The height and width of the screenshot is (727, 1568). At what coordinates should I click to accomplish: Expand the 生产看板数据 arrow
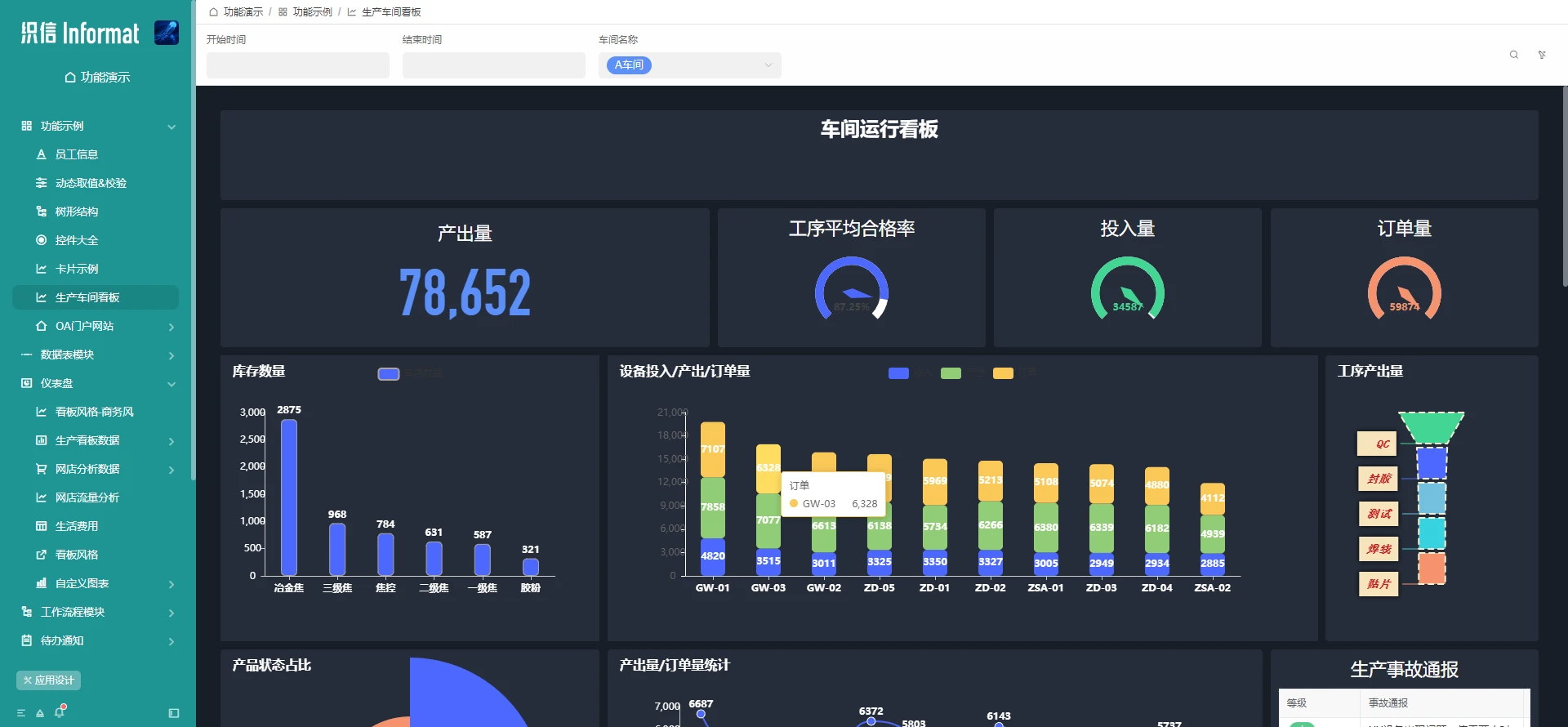point(171,441)
